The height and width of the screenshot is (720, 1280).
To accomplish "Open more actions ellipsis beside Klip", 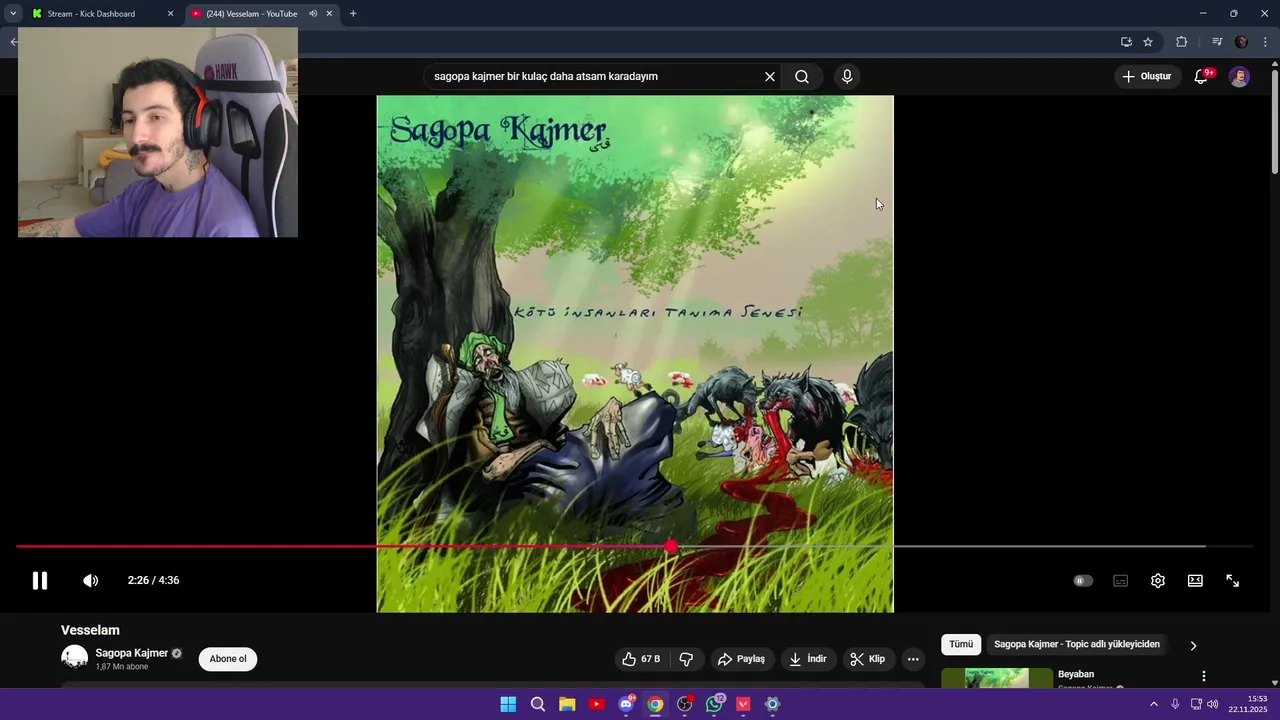I will tap(913, 659).
